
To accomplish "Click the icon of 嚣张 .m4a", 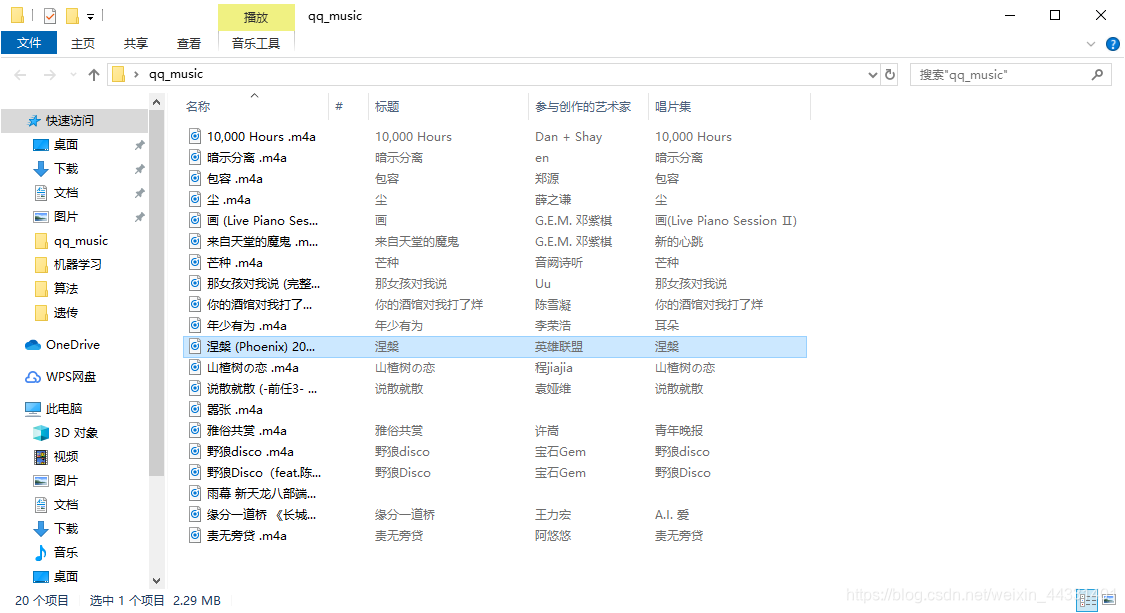I will click(x=194, y=409).
